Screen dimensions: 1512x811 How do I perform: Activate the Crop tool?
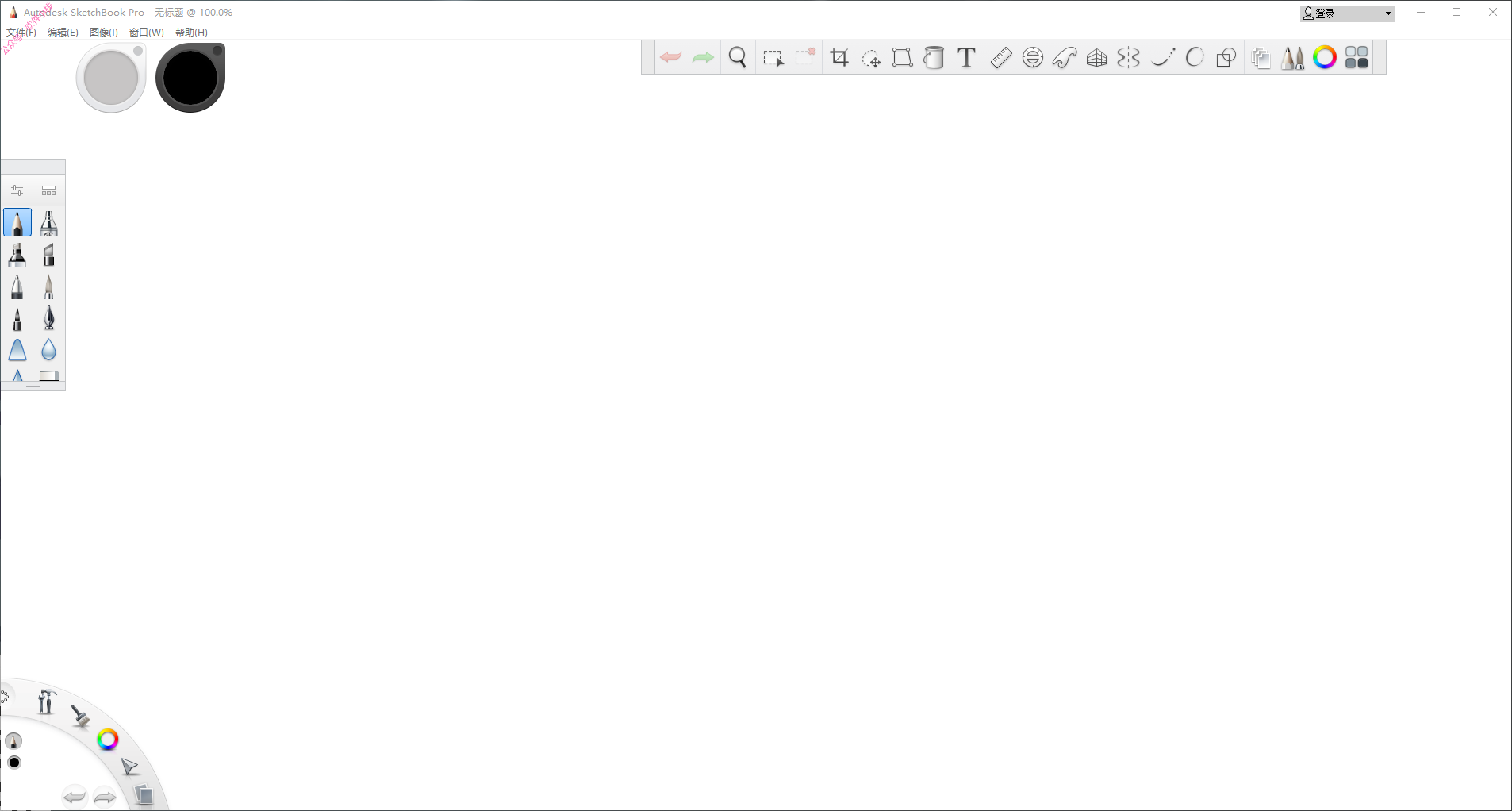coord(839,57)
